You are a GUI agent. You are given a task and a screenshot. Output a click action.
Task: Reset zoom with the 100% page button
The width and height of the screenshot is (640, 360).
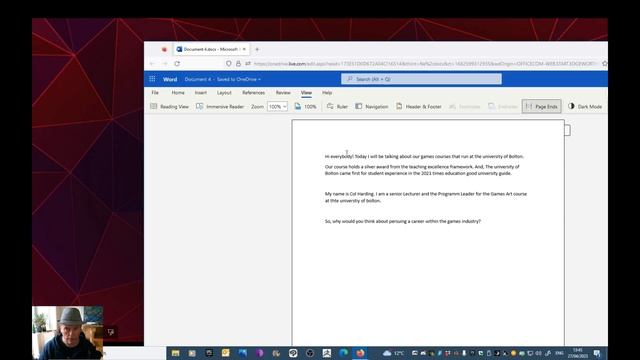point(305,107)
